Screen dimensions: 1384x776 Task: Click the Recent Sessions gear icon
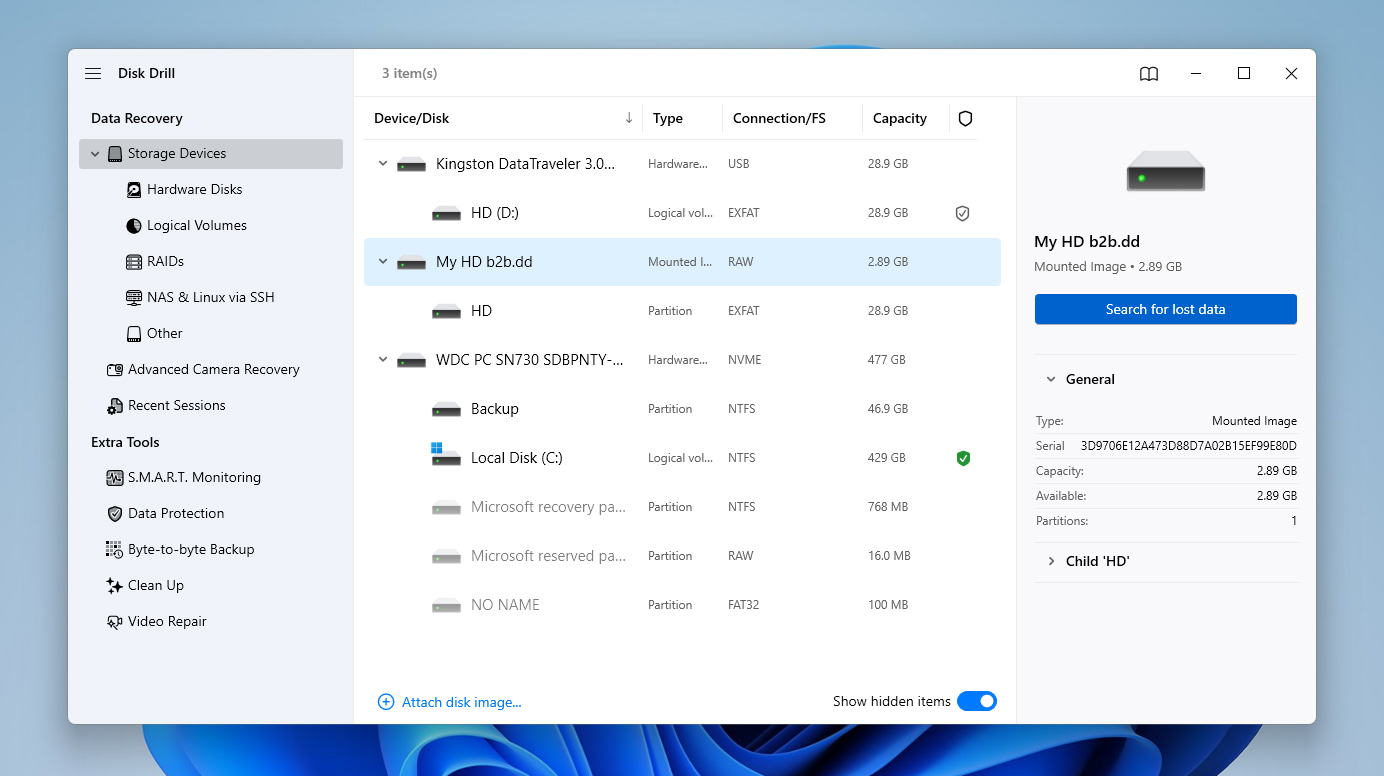coord(115,406)
